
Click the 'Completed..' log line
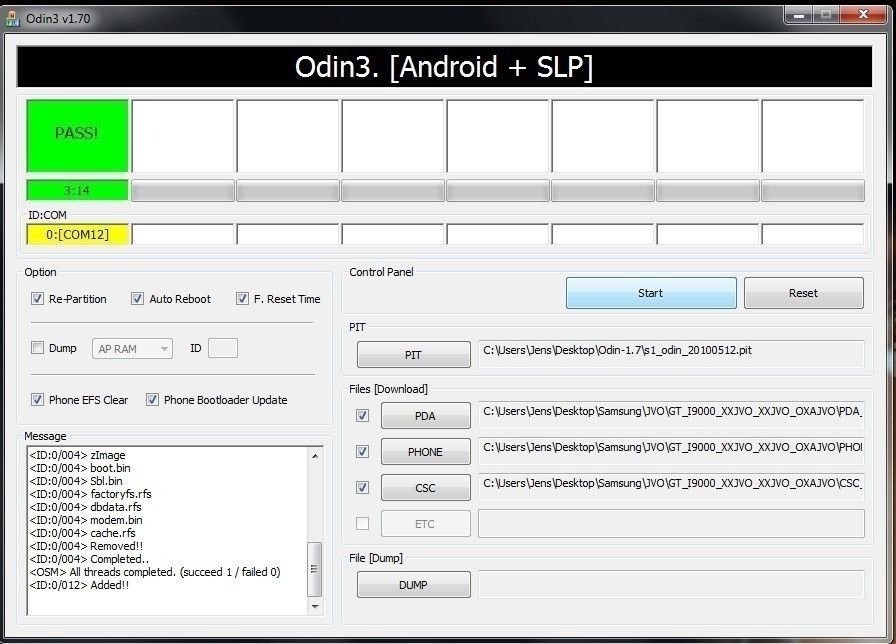(x=89, y=559)
